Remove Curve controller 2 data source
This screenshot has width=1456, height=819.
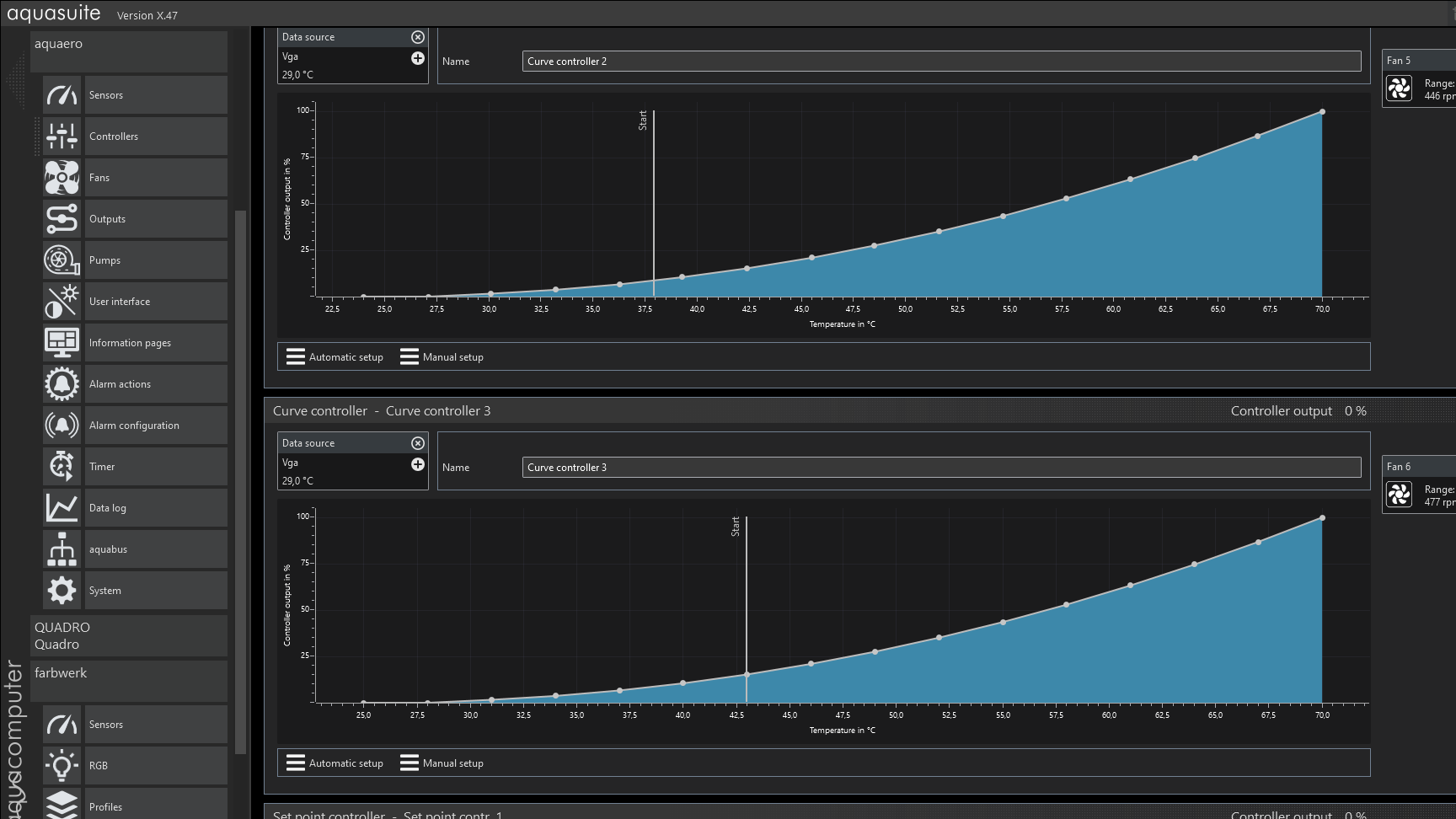(x=418, y=37)
